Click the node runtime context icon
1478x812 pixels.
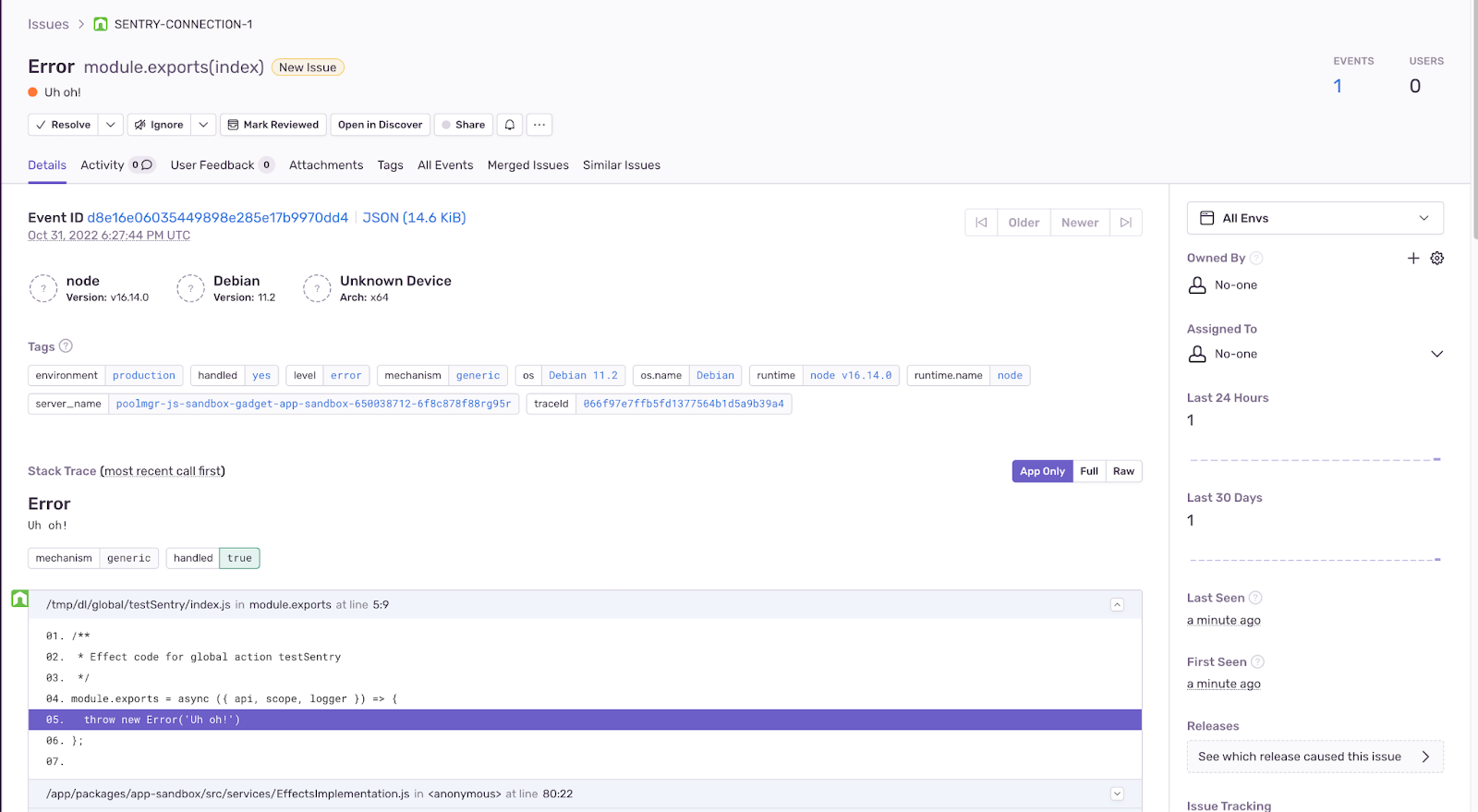point(43,288)
